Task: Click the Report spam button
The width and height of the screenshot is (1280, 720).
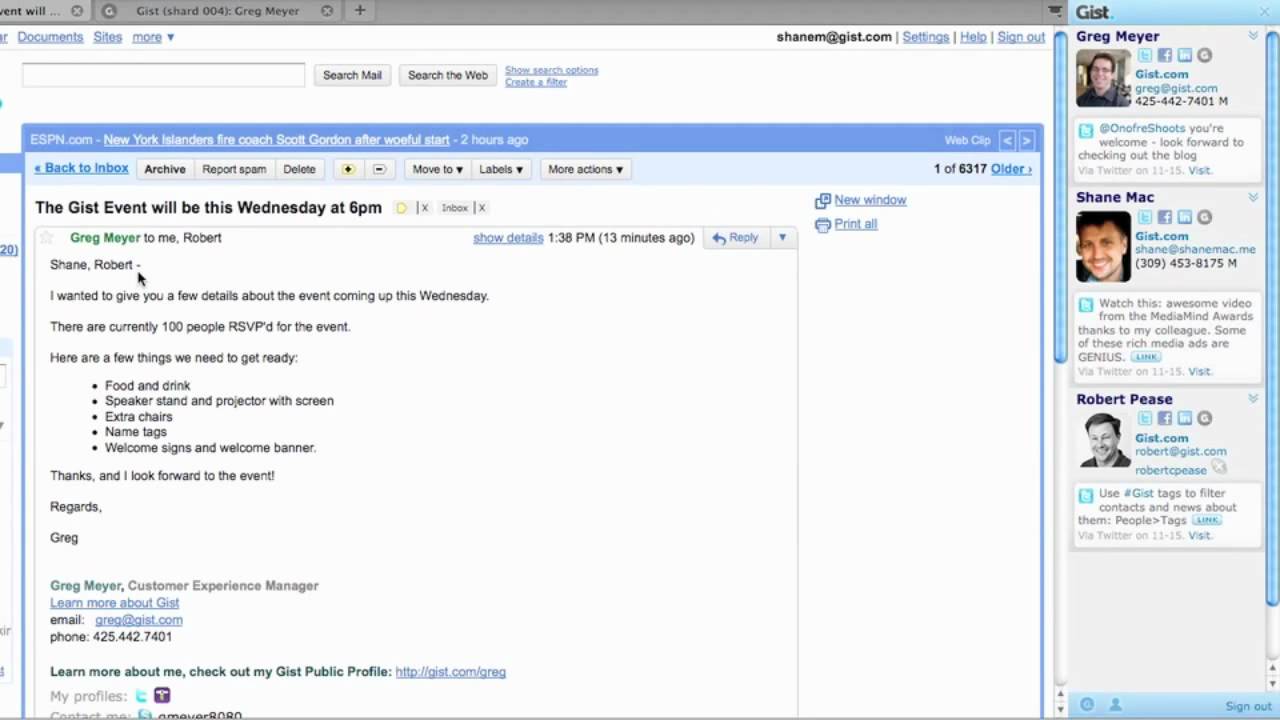Action: [x=234, y=169]
